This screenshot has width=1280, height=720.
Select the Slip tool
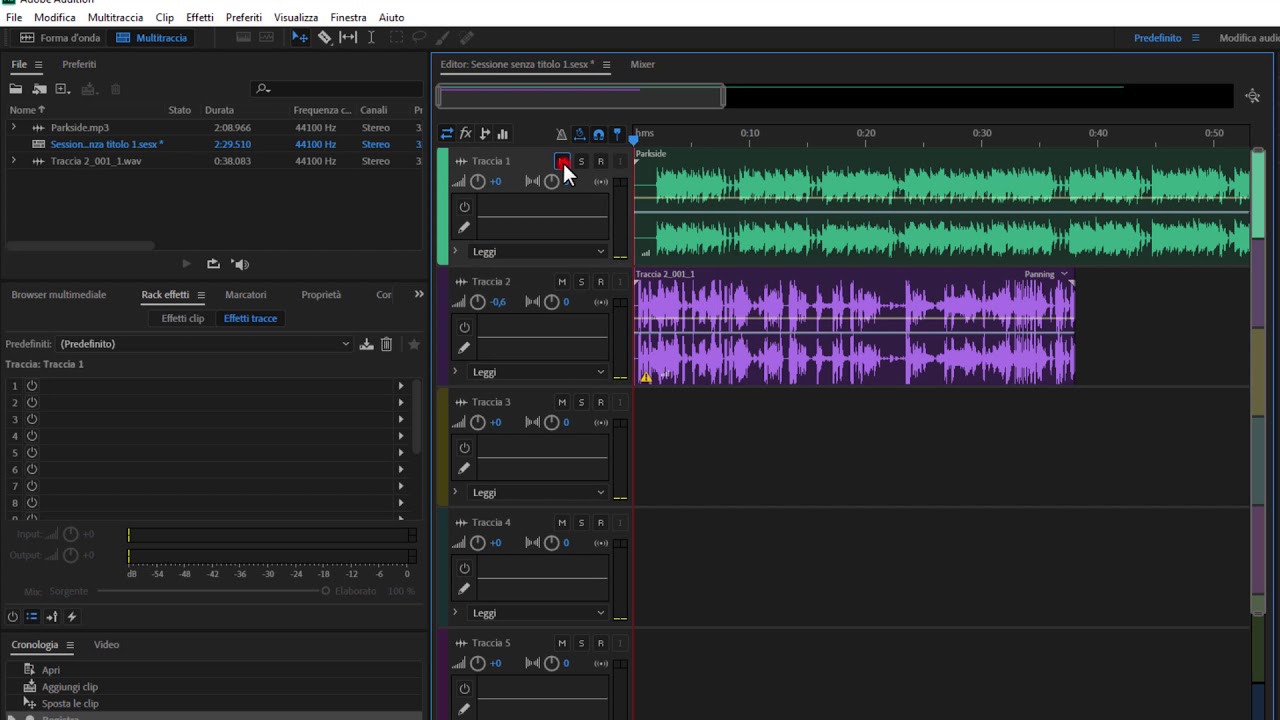[x=348, y=38]
